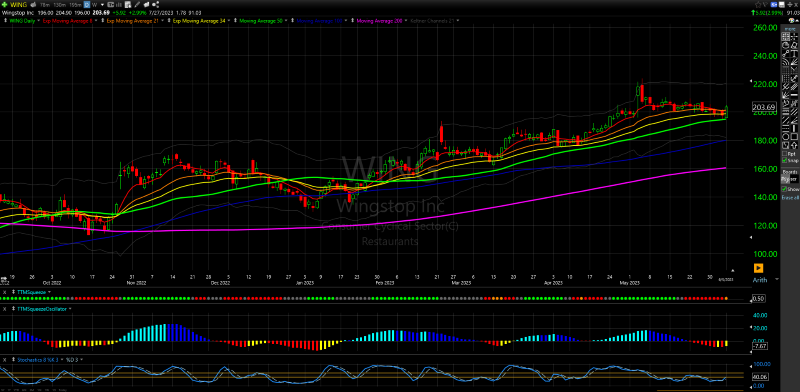Open the %D 3 dropdown
Image resolution: width=800 pixels, height=392 pixels.
[x=81, y=359]
